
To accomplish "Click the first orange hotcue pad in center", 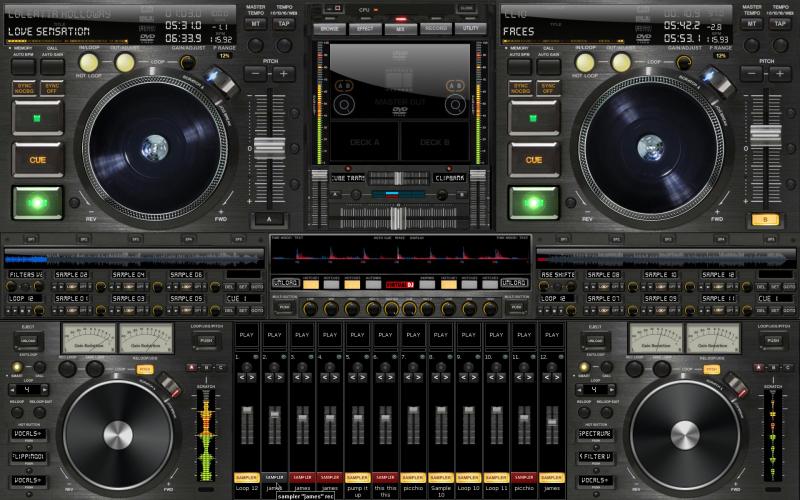I will pyautogui.click(x=311, y=283).
